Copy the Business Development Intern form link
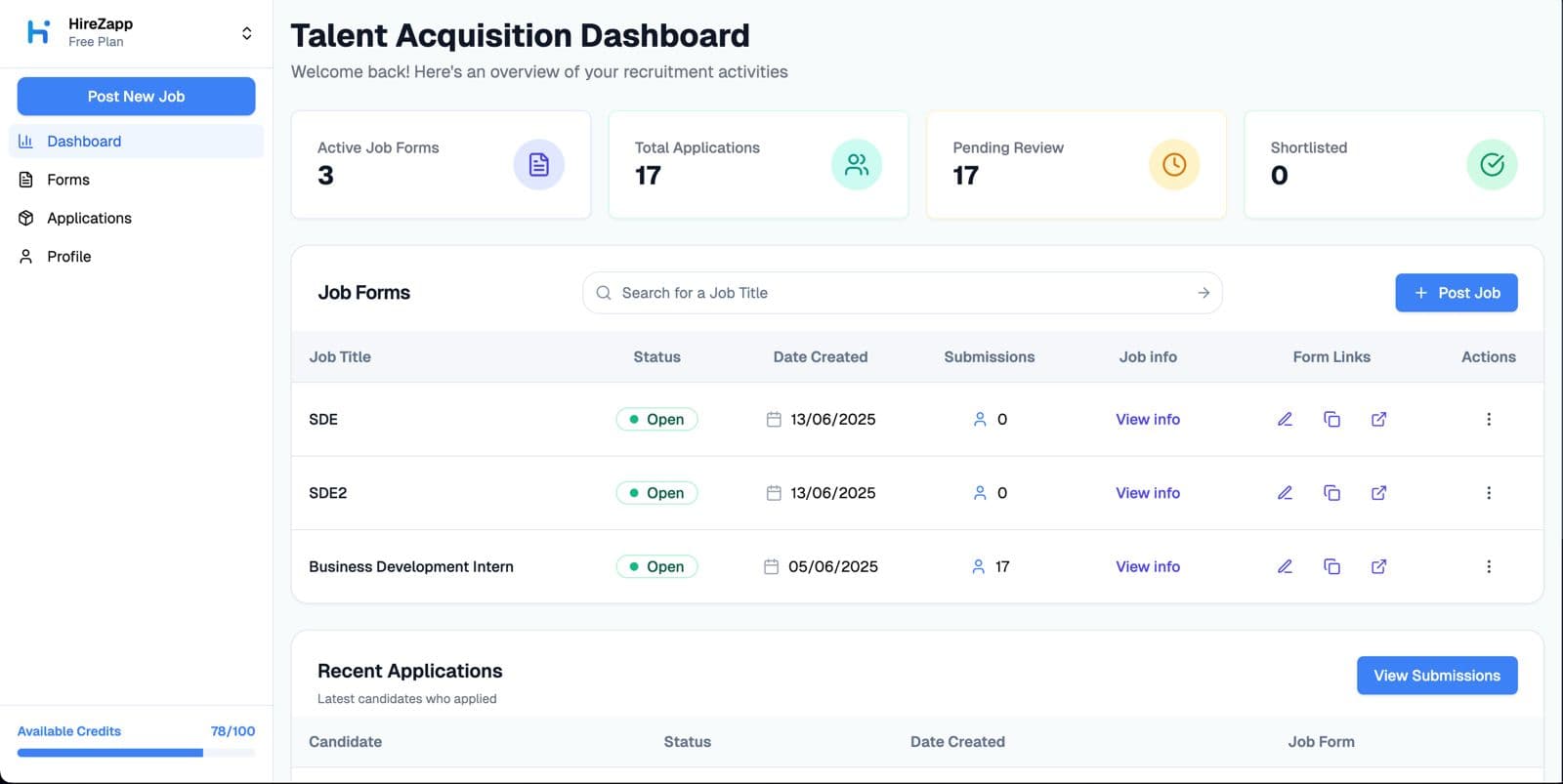Image resolution: width=1563 pixels, height=784 pixels. point(1331,566)
